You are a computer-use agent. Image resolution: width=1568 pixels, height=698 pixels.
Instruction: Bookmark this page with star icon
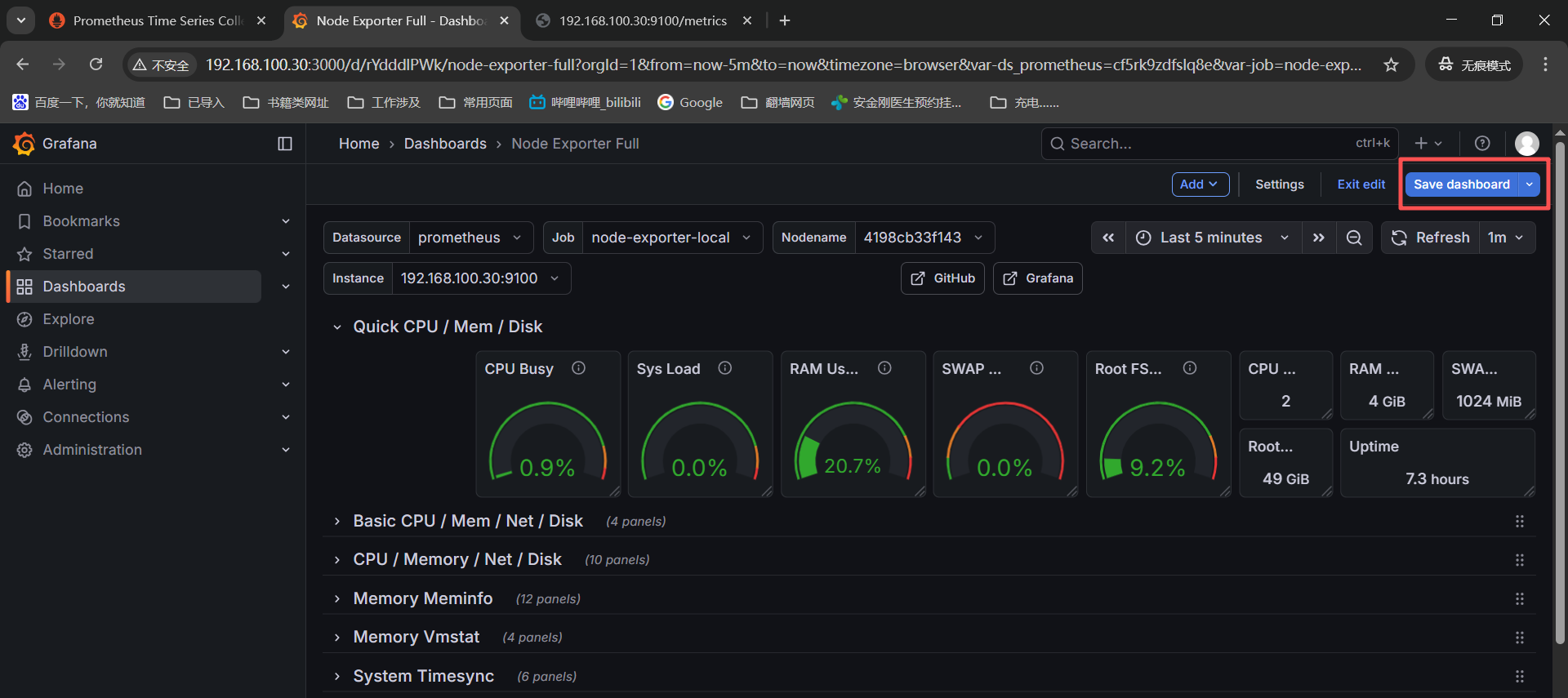click(x=1391, y=64)
